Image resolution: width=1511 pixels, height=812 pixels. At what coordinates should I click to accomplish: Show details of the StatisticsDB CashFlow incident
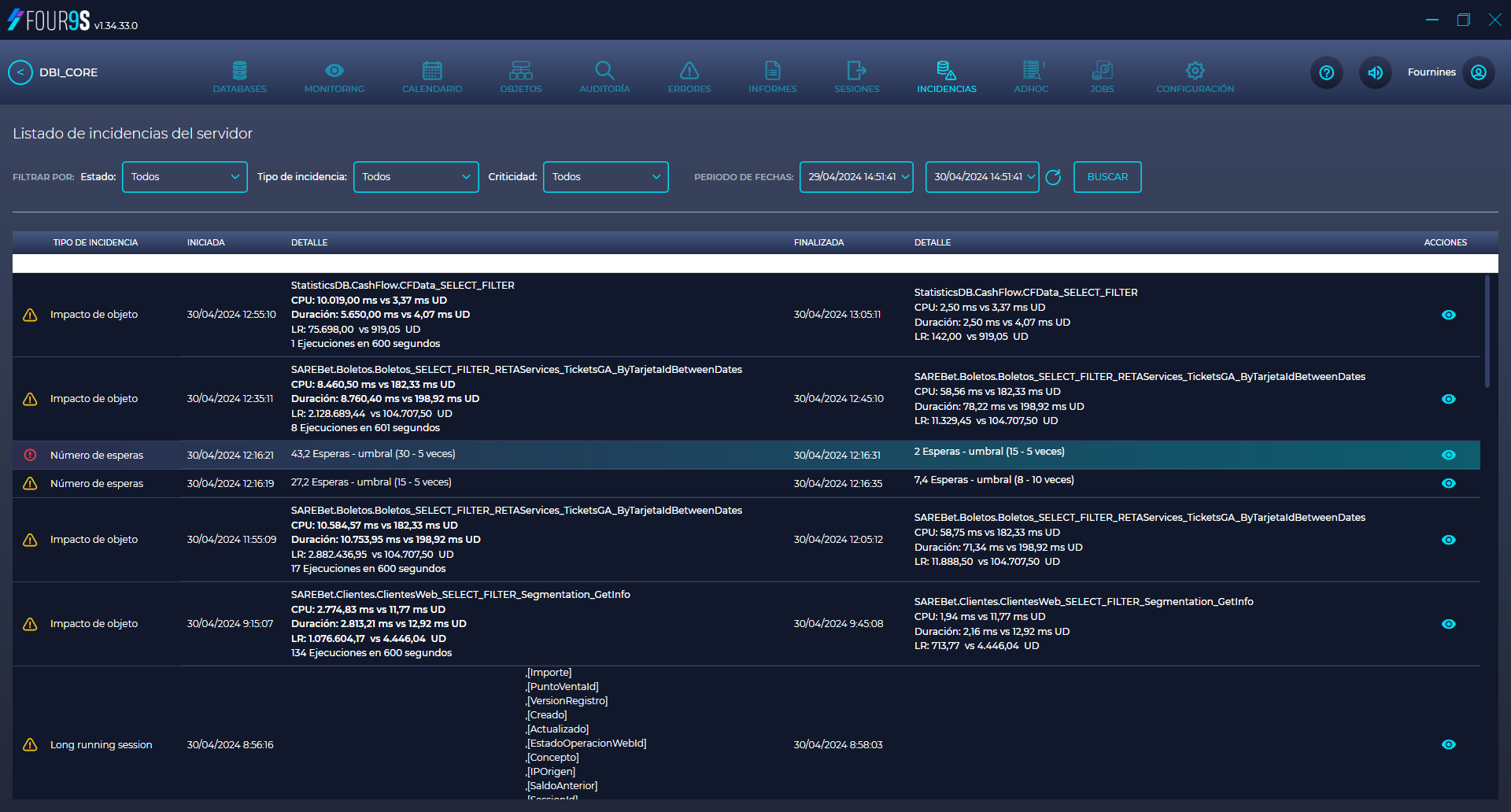coord(1449,315)
